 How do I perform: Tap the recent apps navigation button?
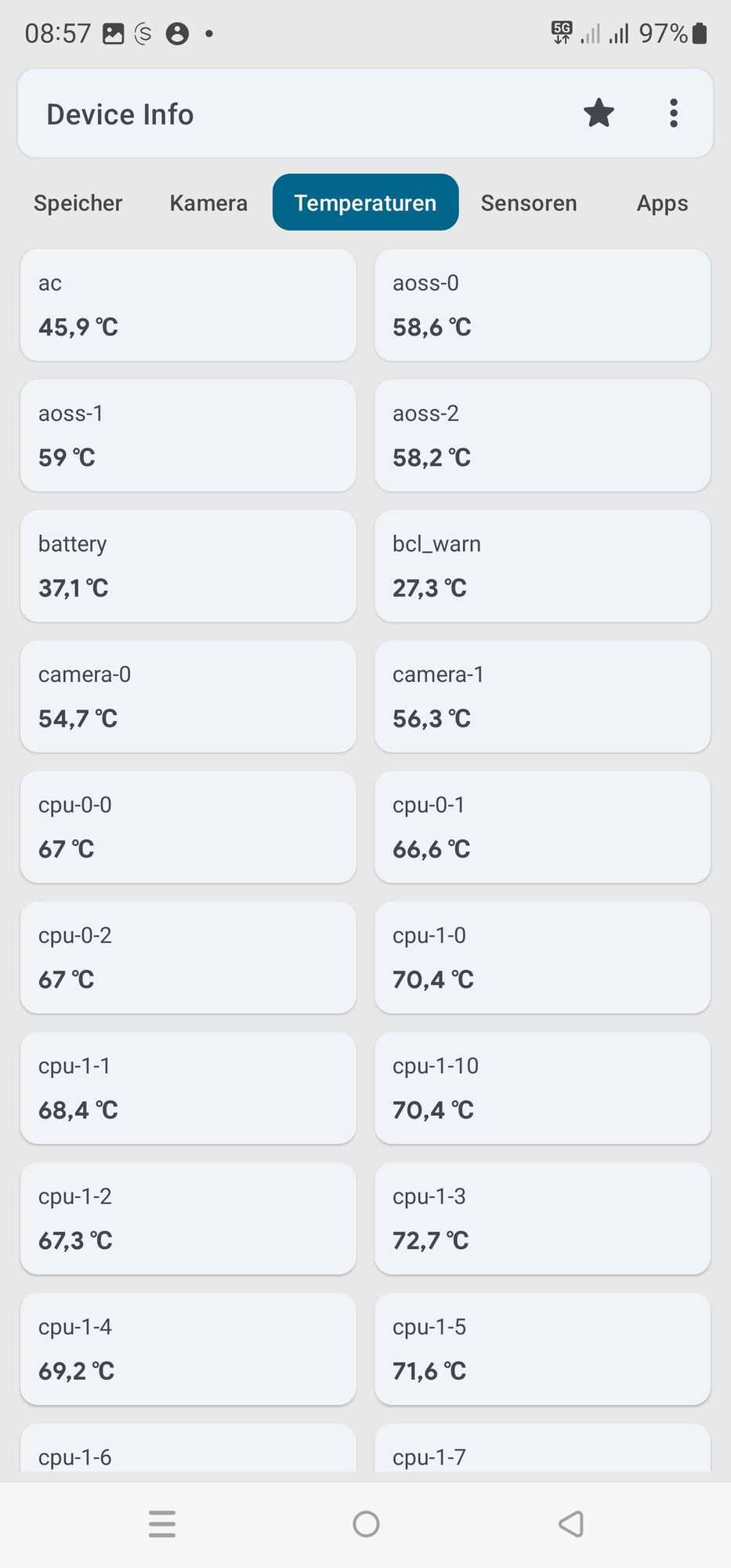[x=162, y=1523]
